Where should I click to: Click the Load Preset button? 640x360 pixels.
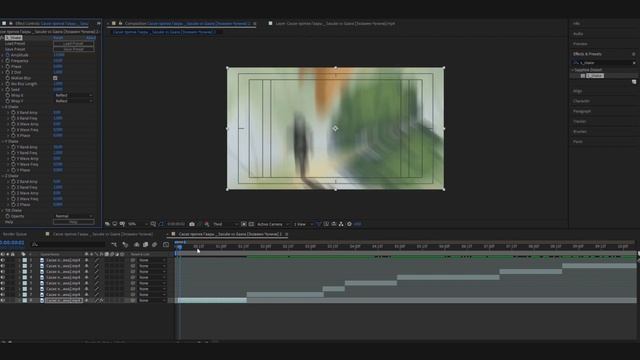[x=73, y=43]
